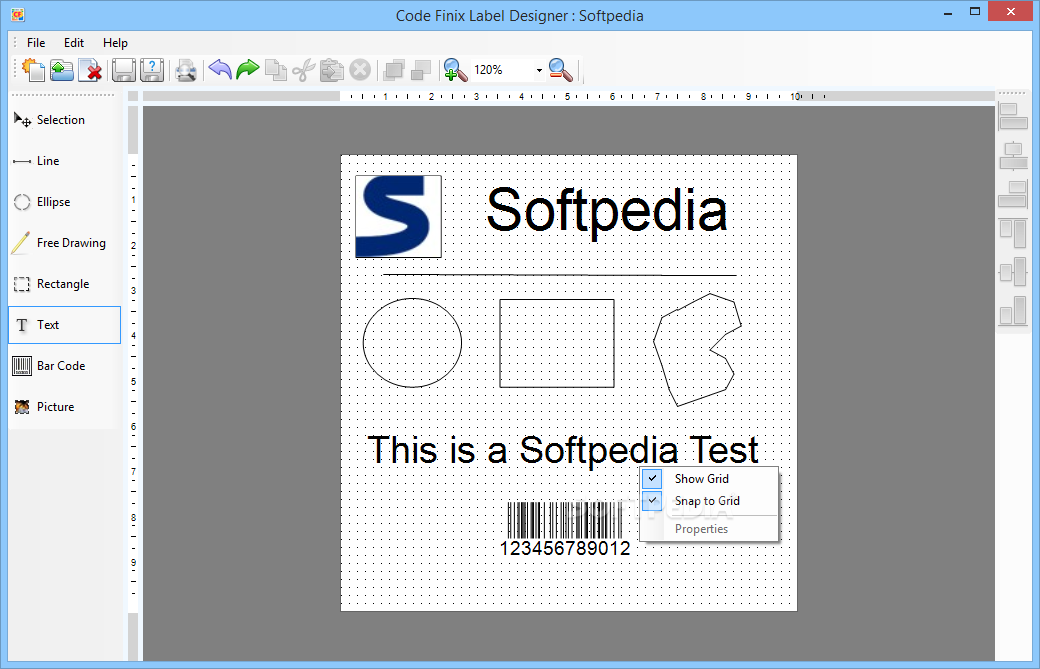1040x669 pixels.
Task: Open the Help menu
Action: click(115, 43)
